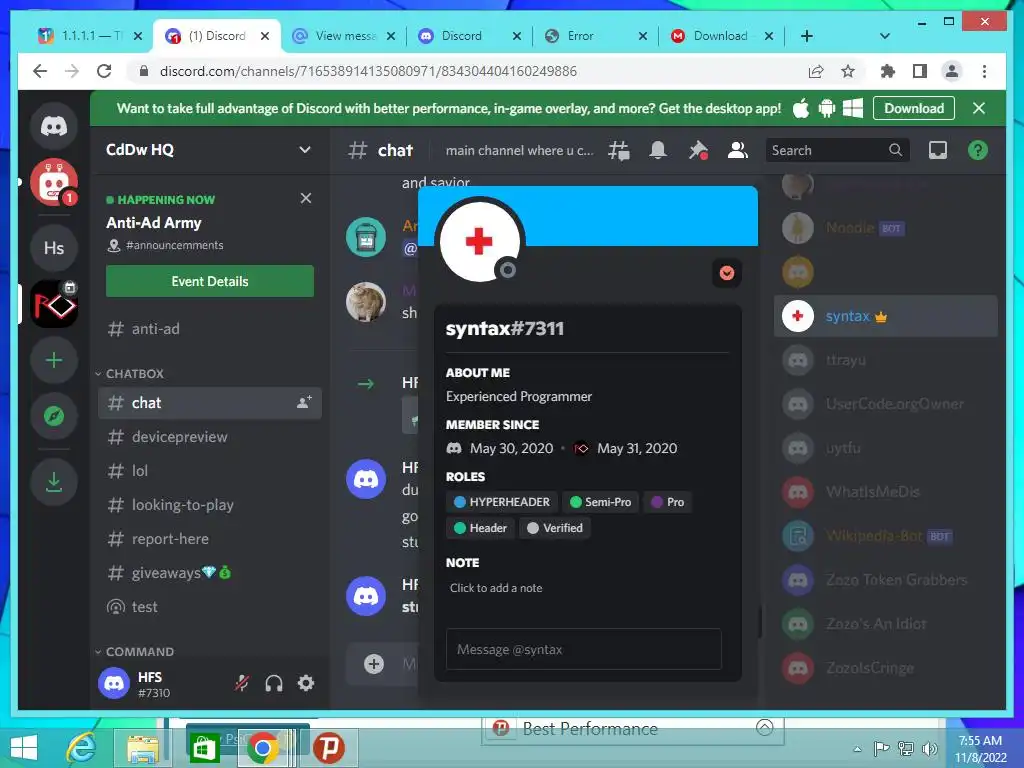Image resolution: width=1024 pixels, height=768 pixels.
Task: Open notification settings bell icon
Action: click(658, 150)
